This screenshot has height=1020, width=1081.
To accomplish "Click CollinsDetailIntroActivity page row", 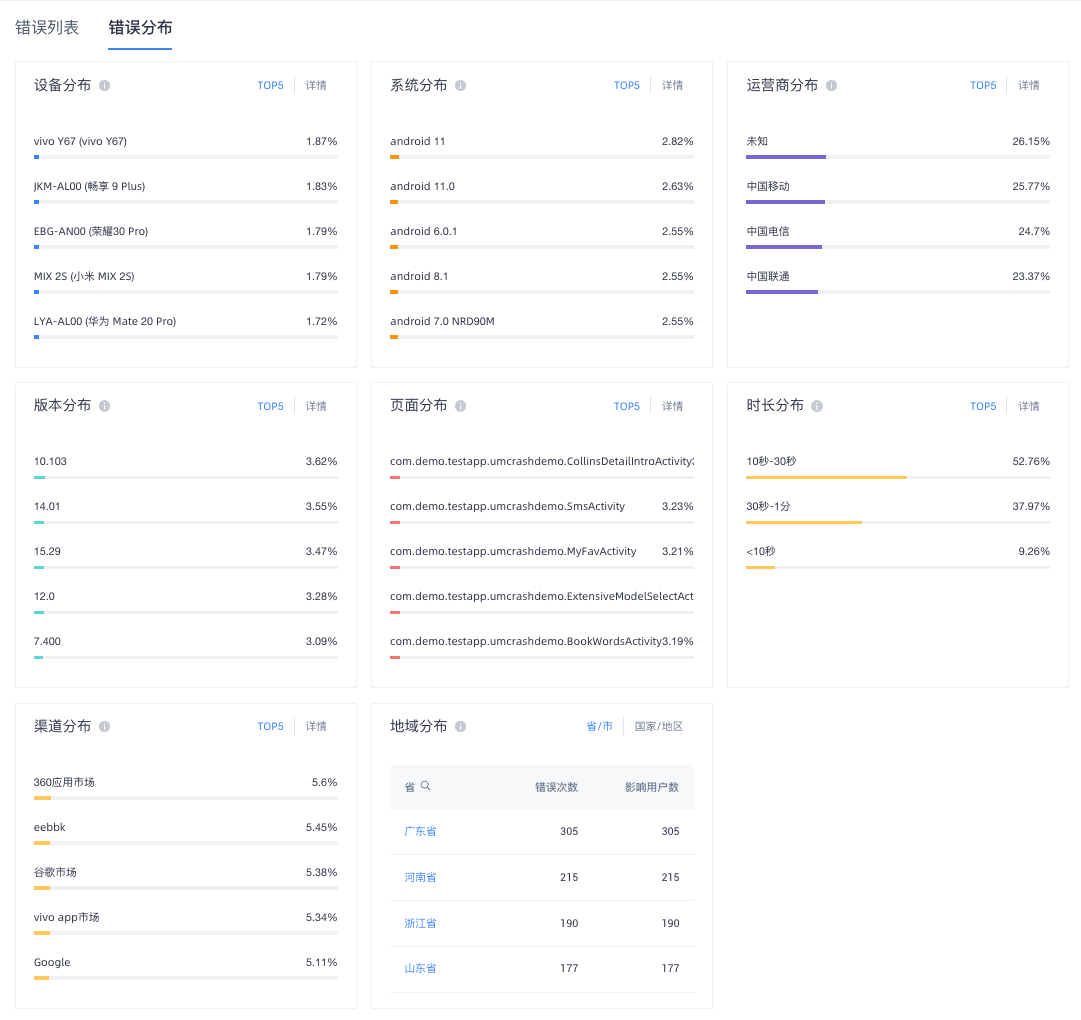I will tap(542, 467).
